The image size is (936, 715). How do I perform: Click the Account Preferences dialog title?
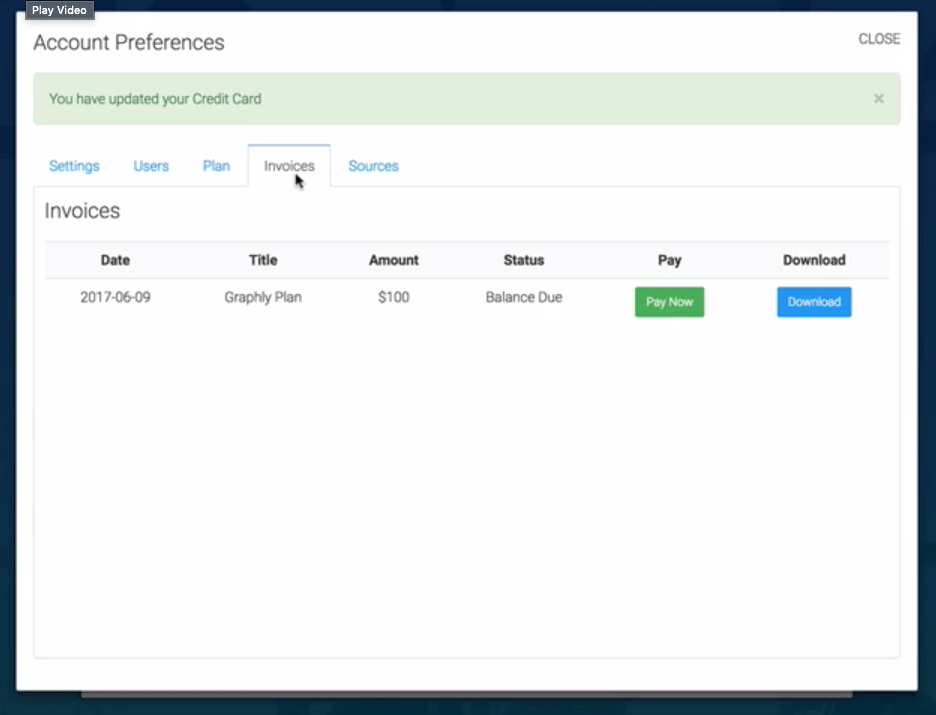point(129,42)
